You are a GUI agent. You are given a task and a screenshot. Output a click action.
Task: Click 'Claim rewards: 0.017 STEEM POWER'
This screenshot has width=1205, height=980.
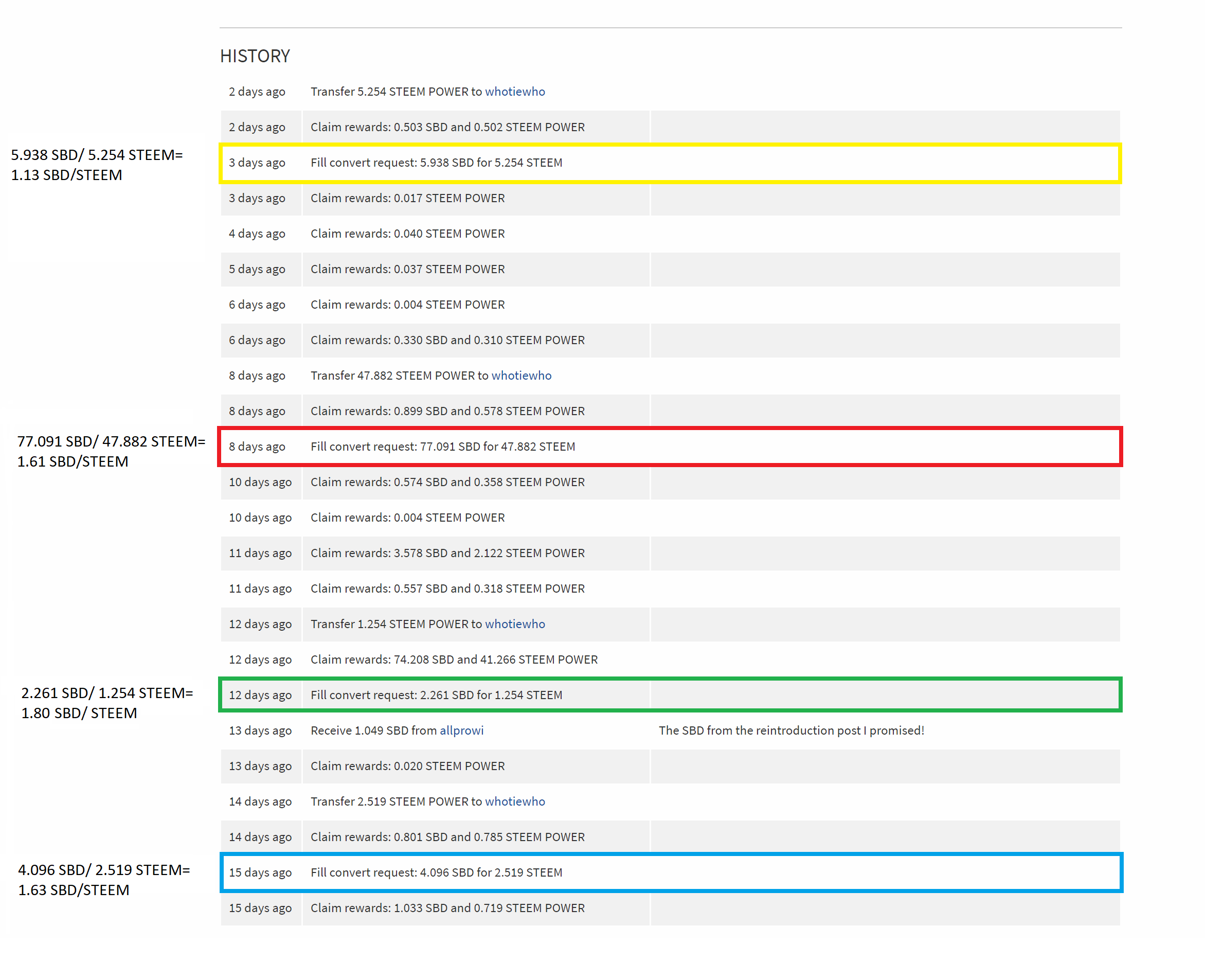(407, 198)
